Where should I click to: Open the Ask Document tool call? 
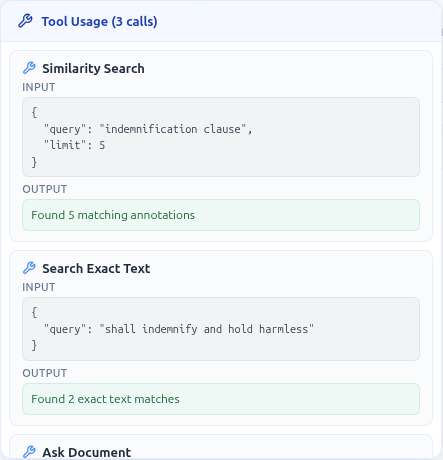tap(87, 453)
